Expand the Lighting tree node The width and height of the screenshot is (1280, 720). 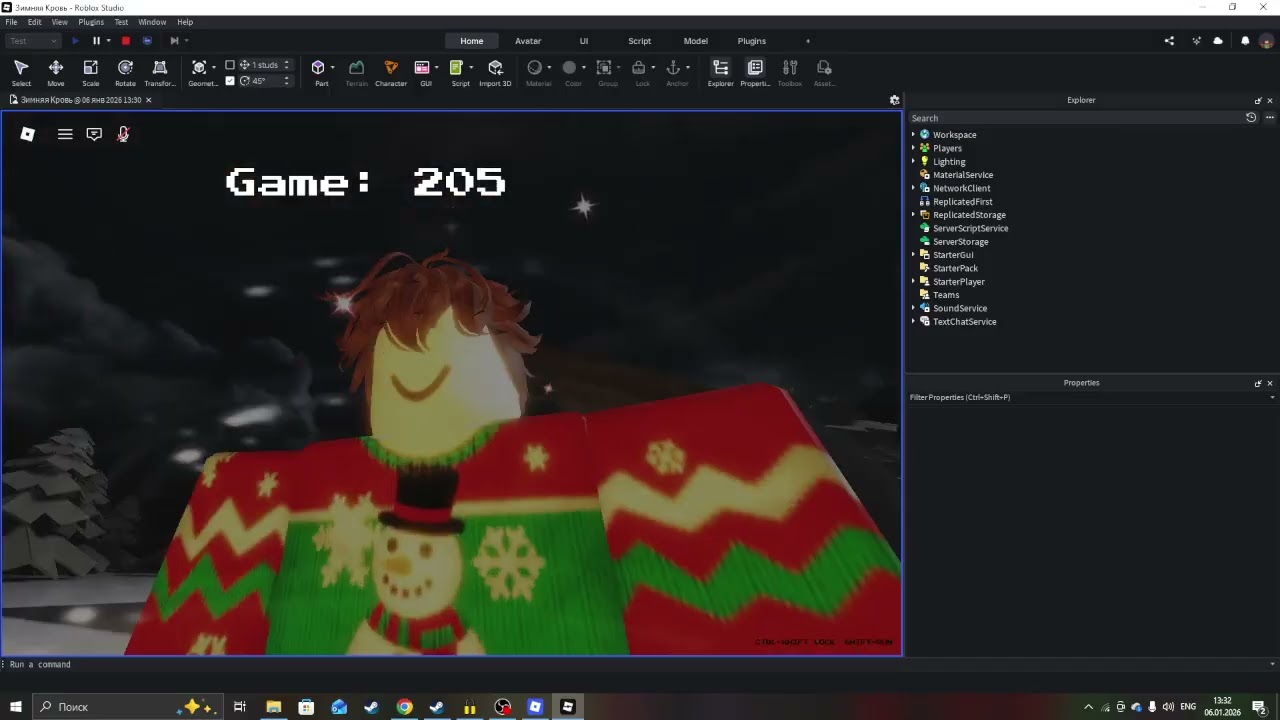point(913,161)
